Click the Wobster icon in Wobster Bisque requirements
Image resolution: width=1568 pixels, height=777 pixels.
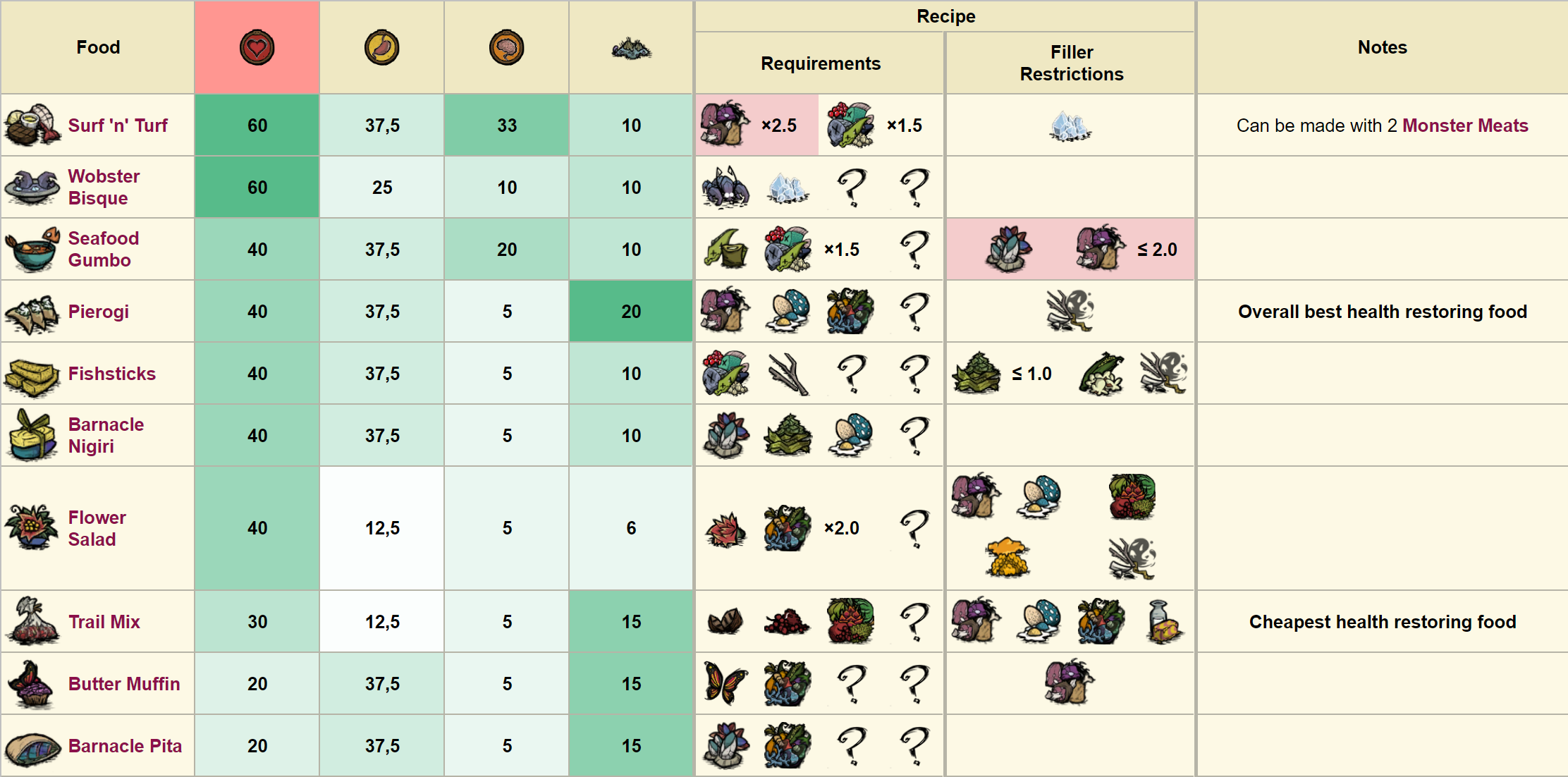(x=725, y=188)
